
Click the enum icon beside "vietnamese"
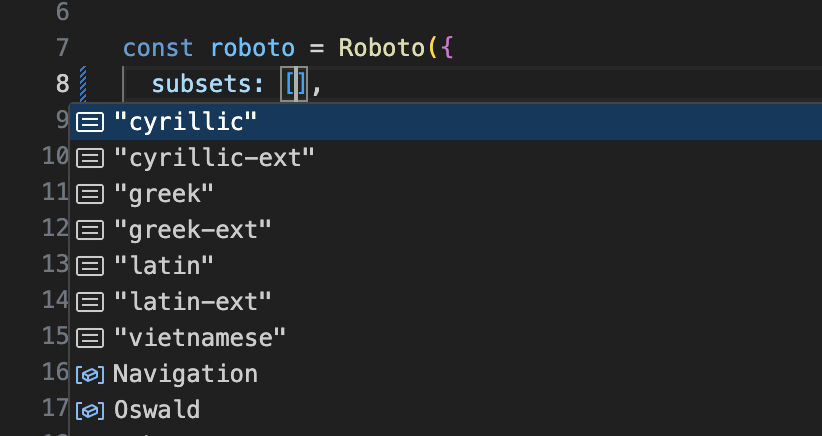click(x=90, y=338)
